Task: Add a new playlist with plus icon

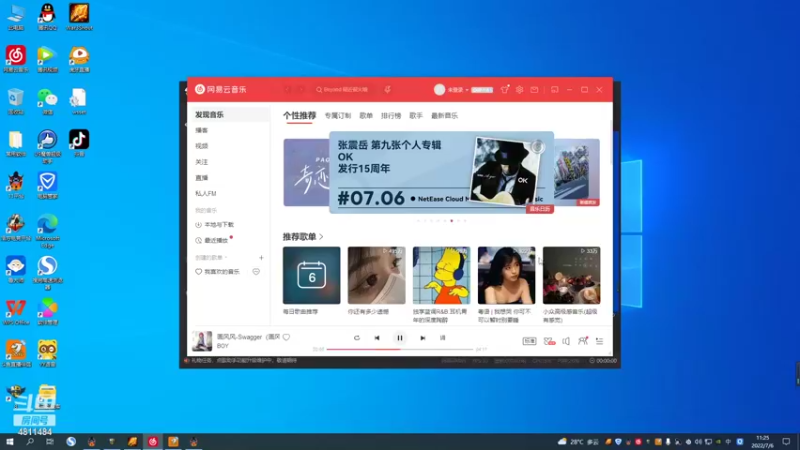Action: coord(261,258)
